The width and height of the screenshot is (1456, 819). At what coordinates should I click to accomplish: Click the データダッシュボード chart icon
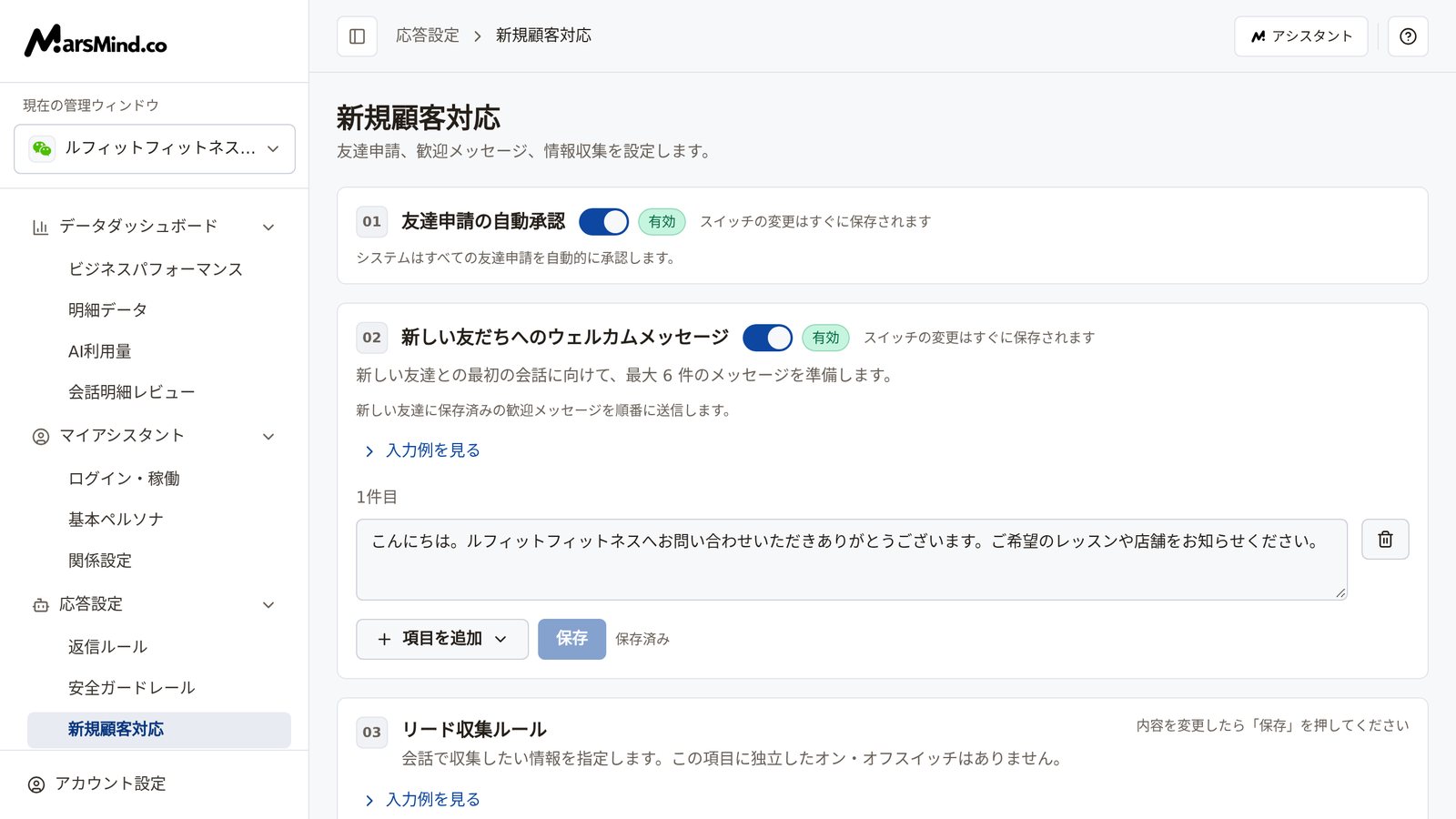pos(40,227)
